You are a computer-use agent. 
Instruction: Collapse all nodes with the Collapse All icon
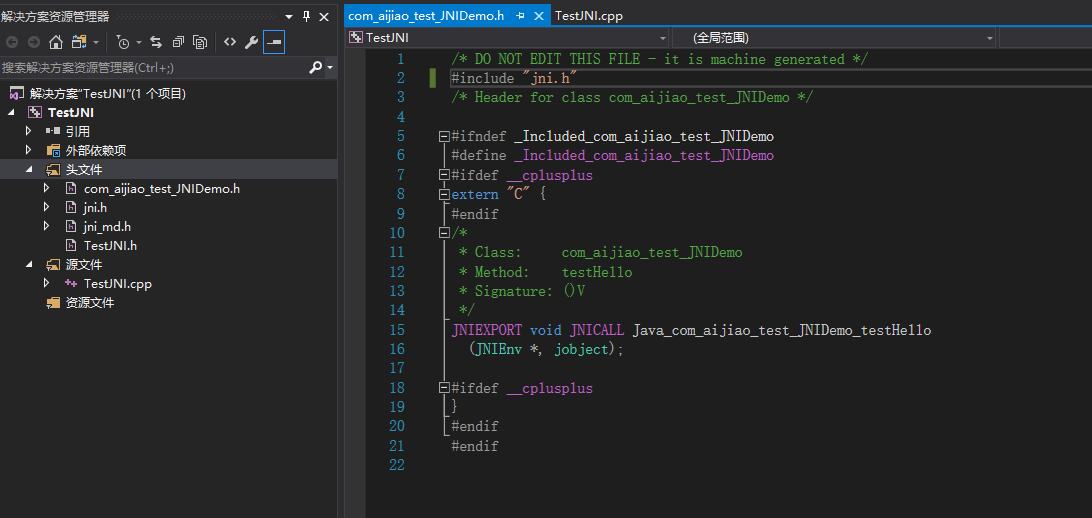point(178,42)
